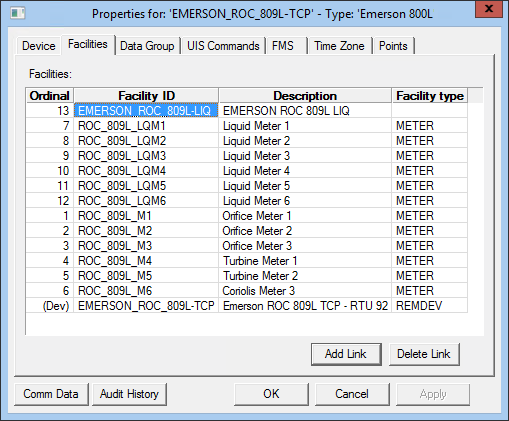Viewport: 509px width, 421px height.
Task: Click ordinal 13 cell
Action: (50, 110)
